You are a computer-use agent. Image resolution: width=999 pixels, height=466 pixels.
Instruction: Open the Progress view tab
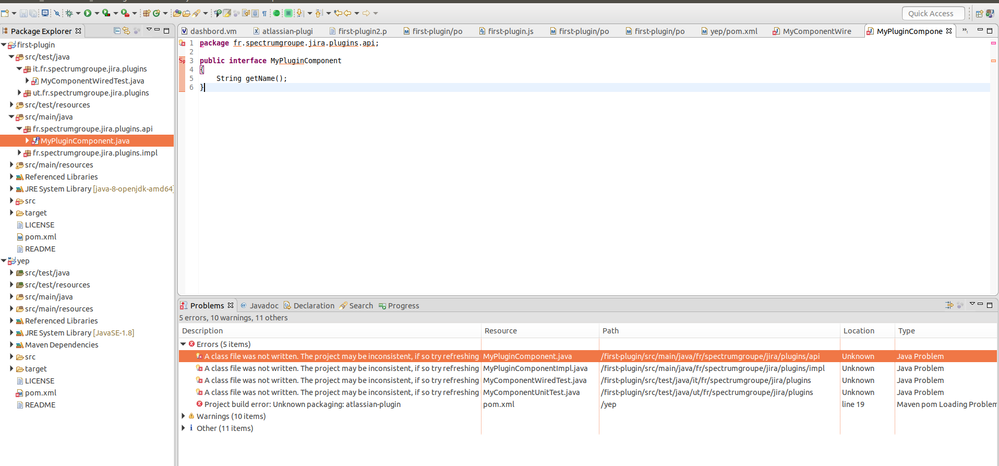399,306
